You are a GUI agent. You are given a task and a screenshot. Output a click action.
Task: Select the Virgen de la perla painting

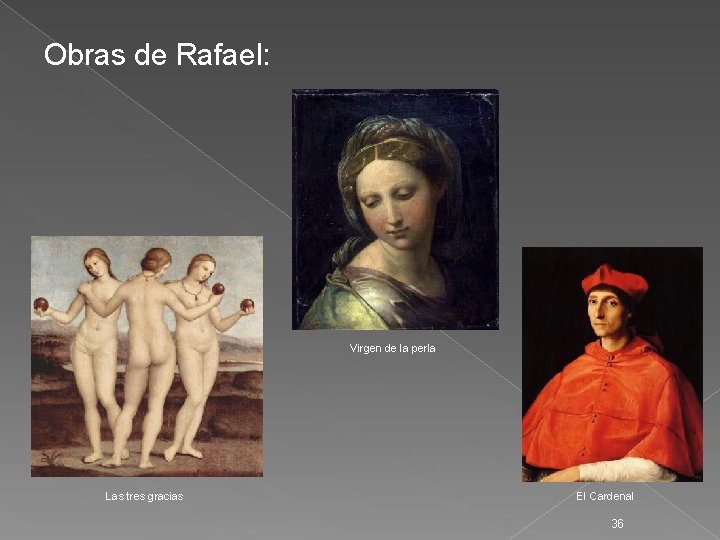coord(395,209)
